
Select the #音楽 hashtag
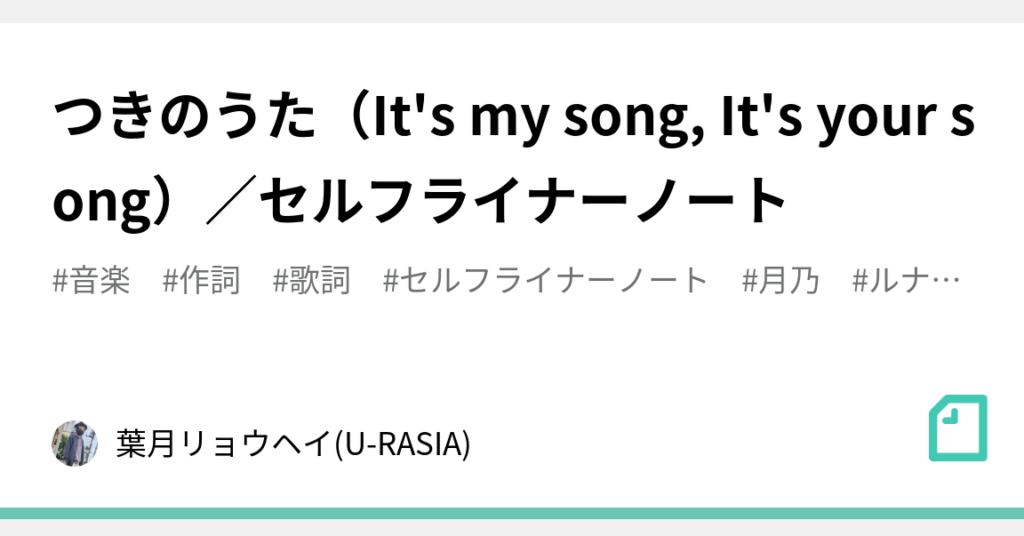(x=90, y=281)
